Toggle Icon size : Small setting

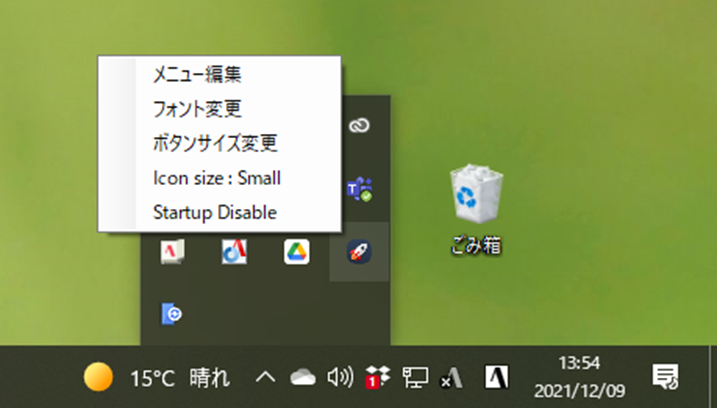pyautogui.click(x=217, y=178)
